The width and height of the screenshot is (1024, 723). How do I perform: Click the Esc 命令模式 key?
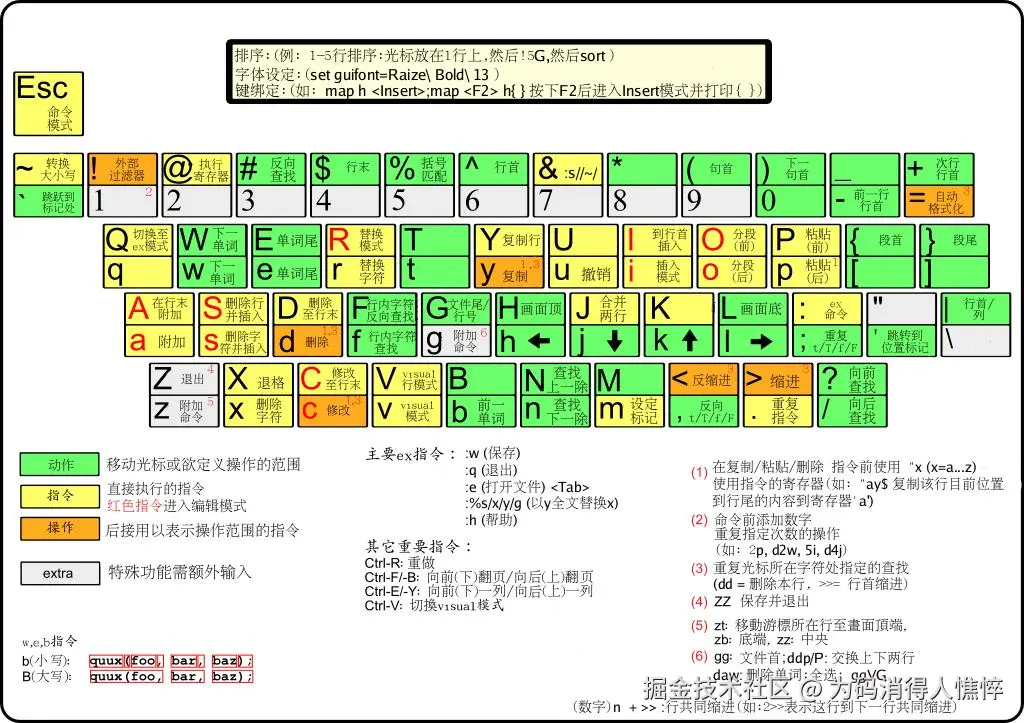pos(48,104)
